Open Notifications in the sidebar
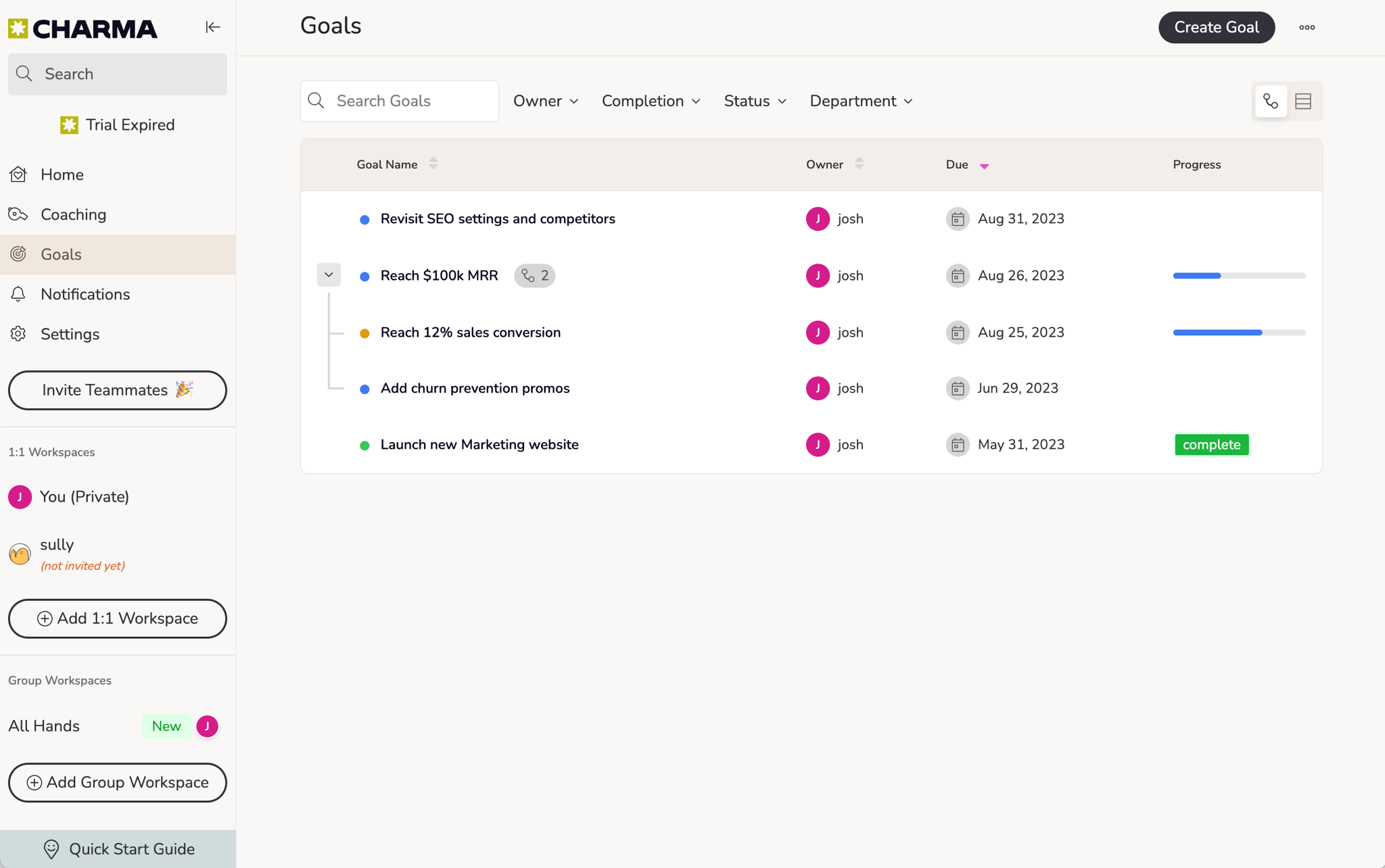 85,295
